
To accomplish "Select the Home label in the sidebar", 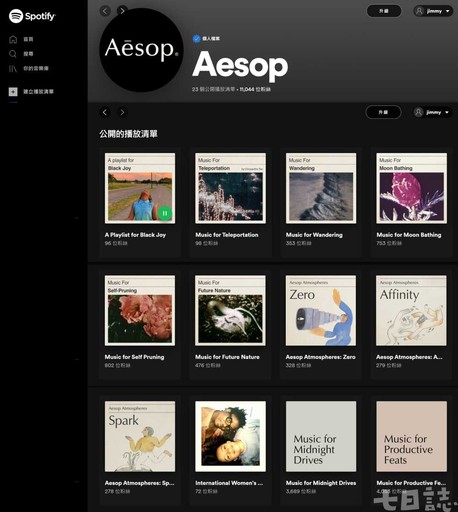I will point(28,39).
